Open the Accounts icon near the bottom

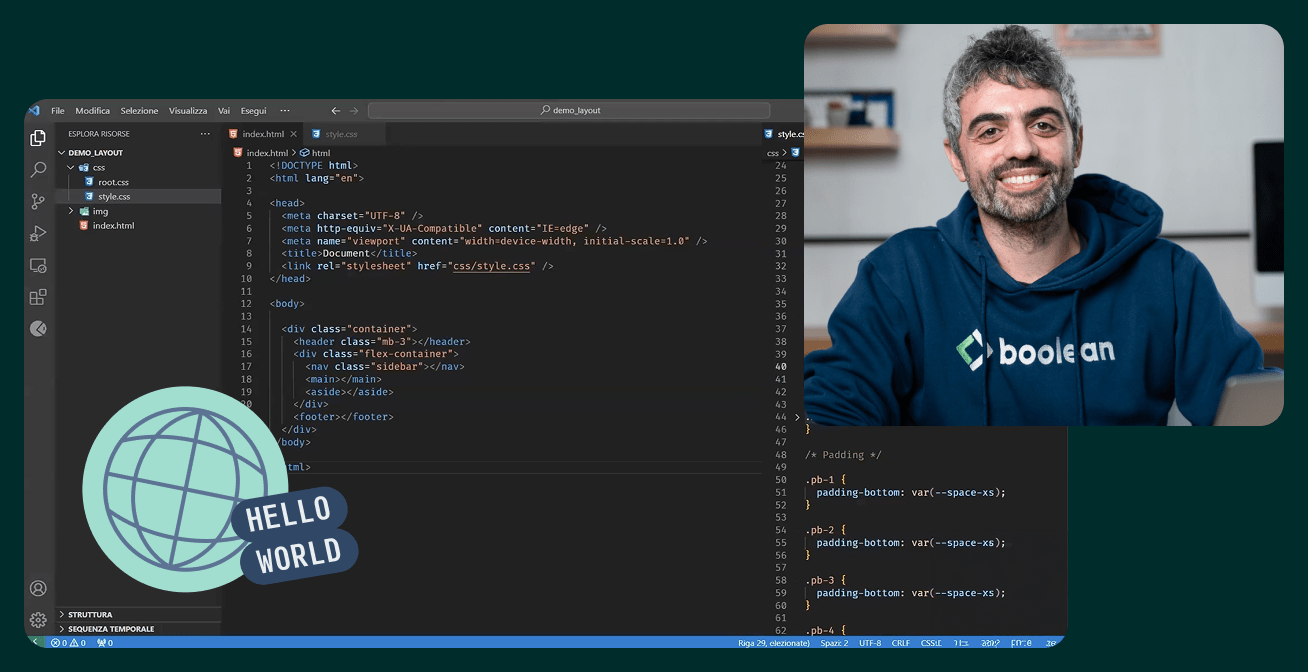click(x=38, y=588)
